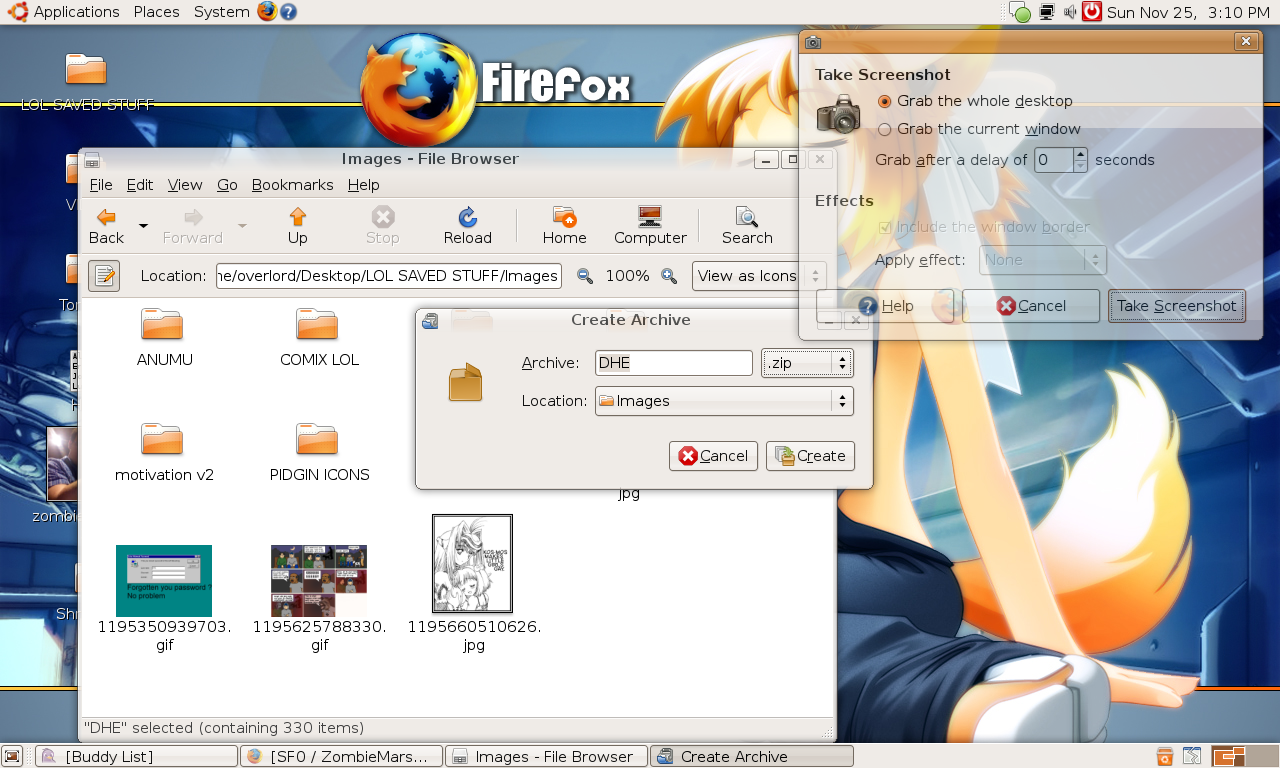The height and width of the screenshot is (768, 1280).
Task: Open Computer from the toolbar
Action: [650, 226]
